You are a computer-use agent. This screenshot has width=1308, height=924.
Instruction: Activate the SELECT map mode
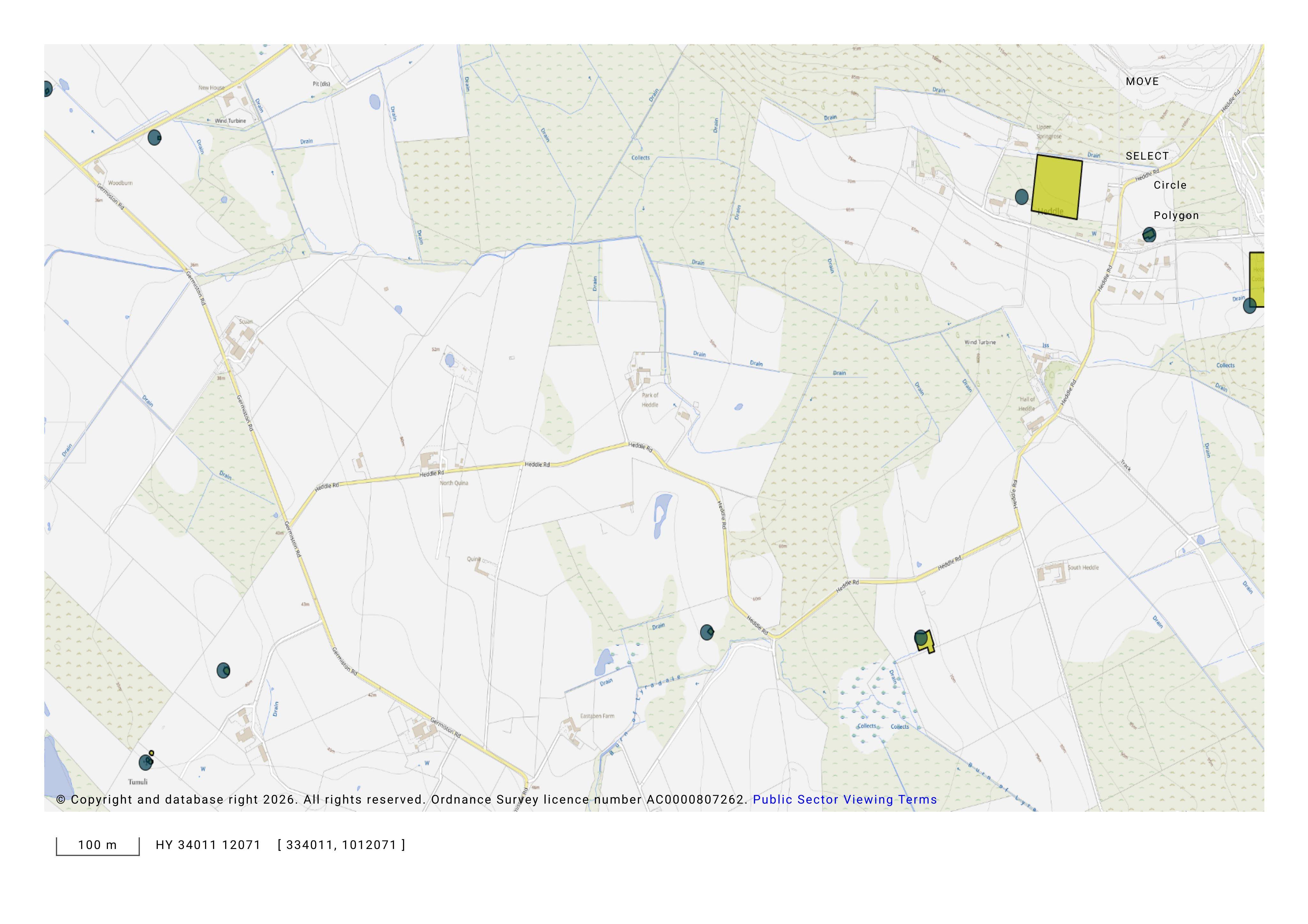tap(1147, 156)
